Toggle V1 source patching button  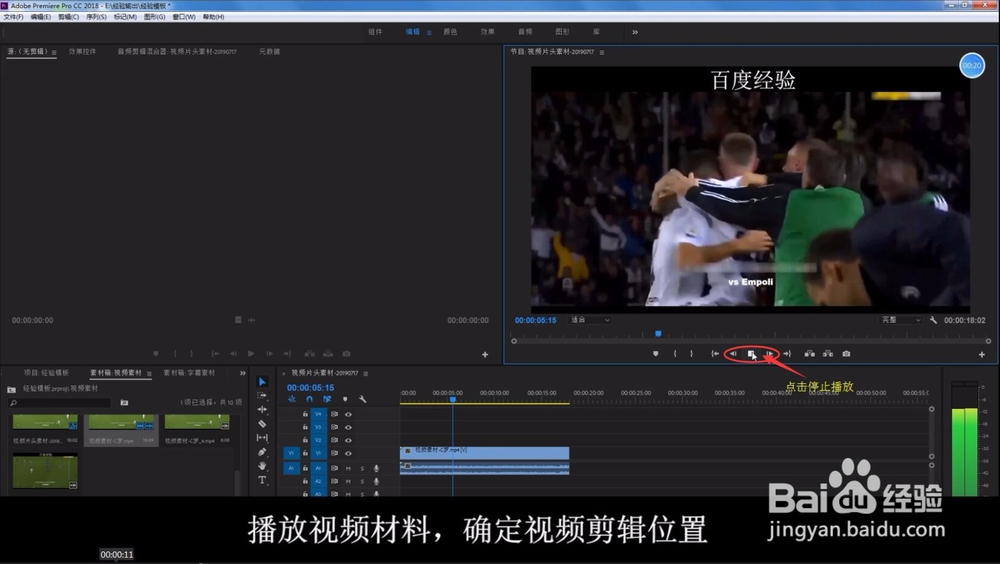[x=291, y=453]
